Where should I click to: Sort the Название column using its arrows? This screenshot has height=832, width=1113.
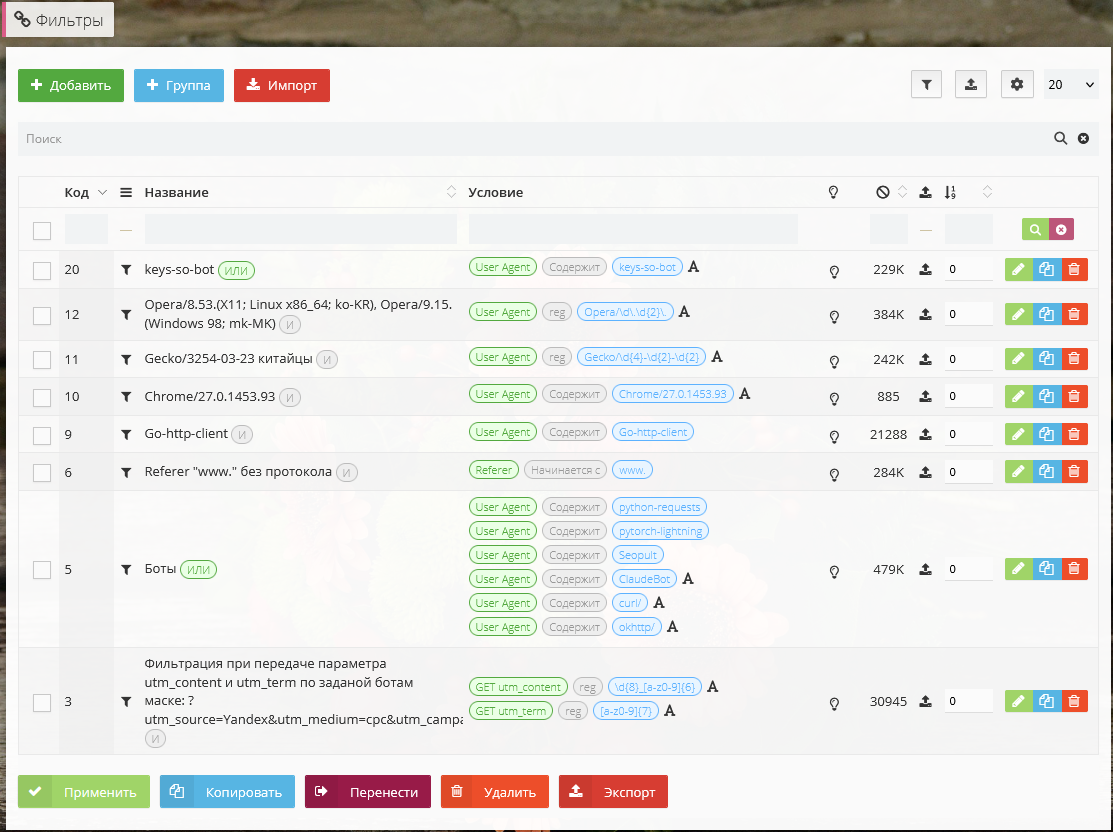point(450,192)
